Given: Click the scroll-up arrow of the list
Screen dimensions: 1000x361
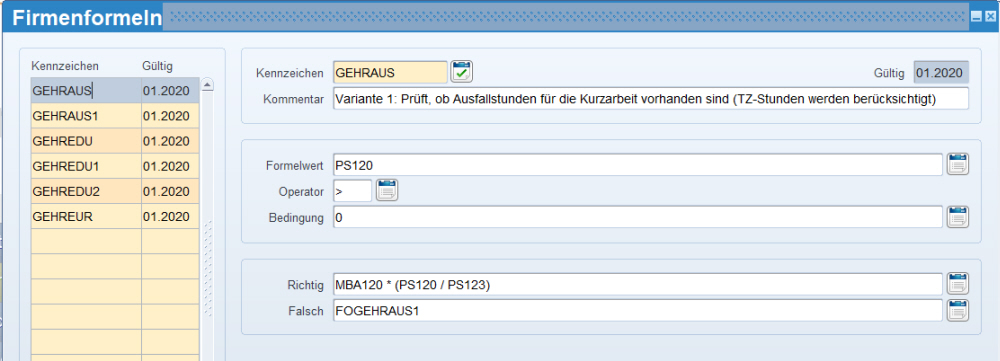Looking at the screenshot, I should [x=208, y=85].
